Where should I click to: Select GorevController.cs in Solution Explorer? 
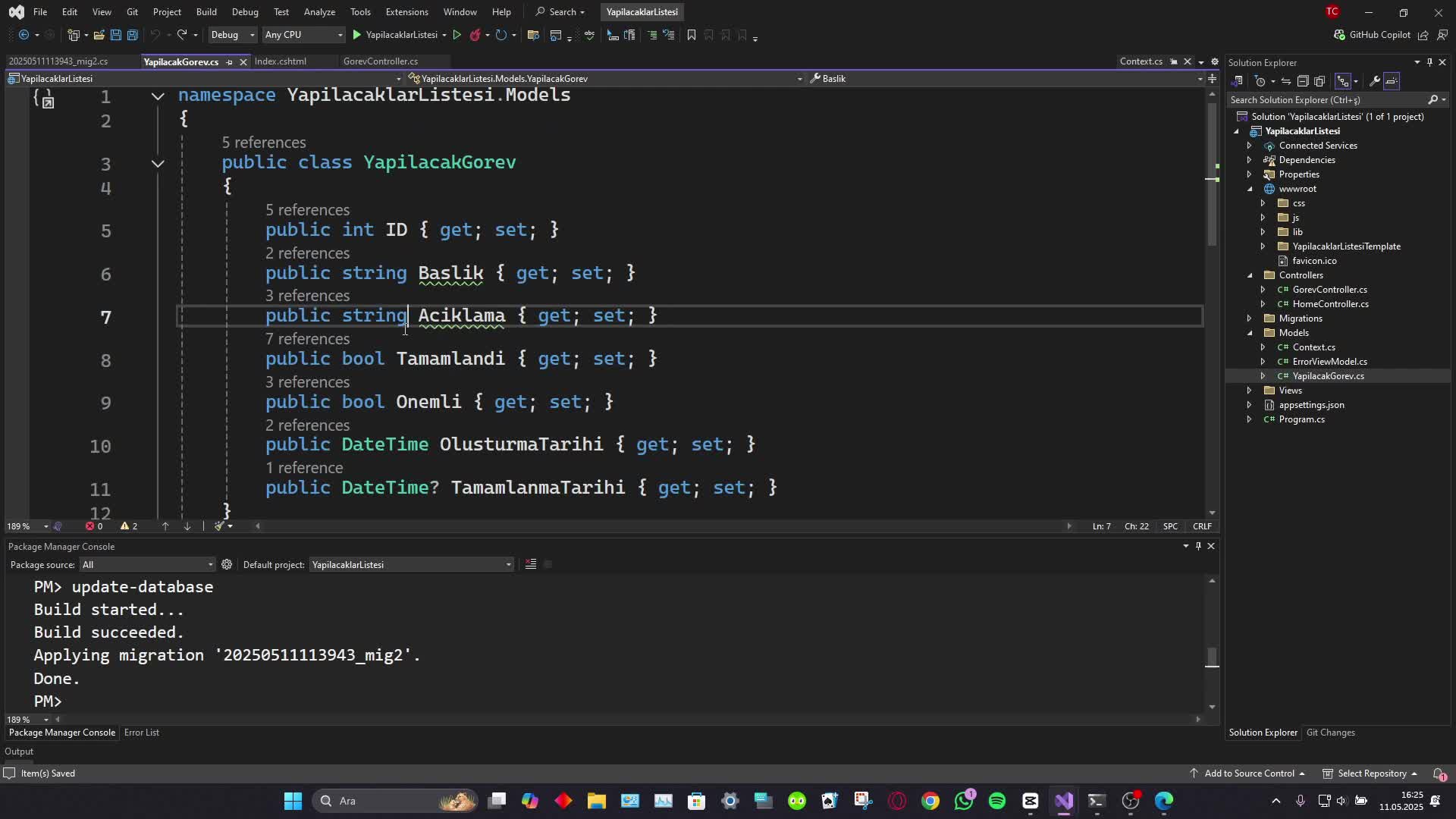1329,290
